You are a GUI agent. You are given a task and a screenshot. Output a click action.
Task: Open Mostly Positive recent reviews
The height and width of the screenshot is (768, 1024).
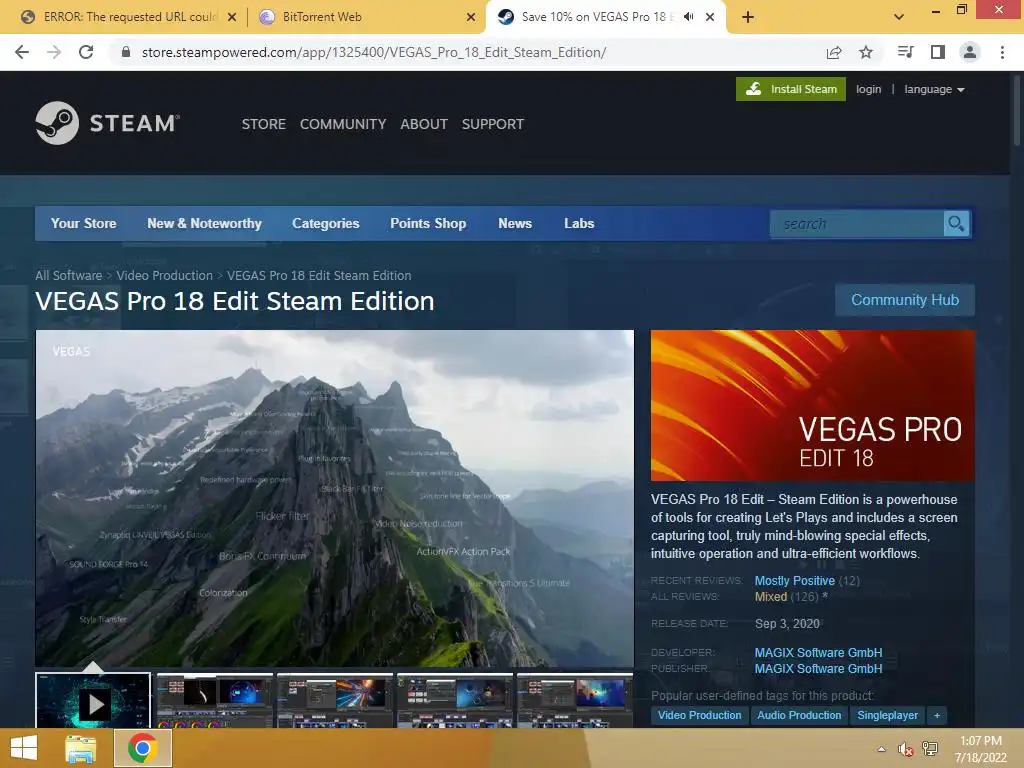[x=795, y=581]
